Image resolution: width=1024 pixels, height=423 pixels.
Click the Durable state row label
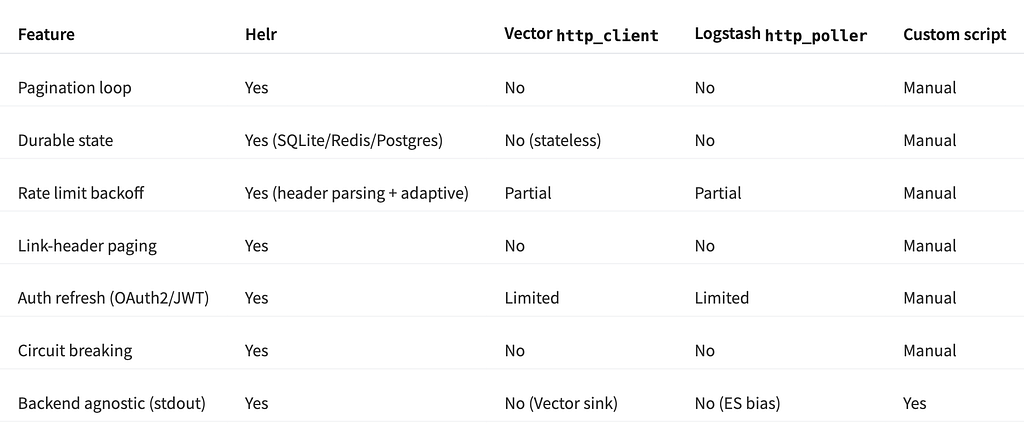coord(65,140)
